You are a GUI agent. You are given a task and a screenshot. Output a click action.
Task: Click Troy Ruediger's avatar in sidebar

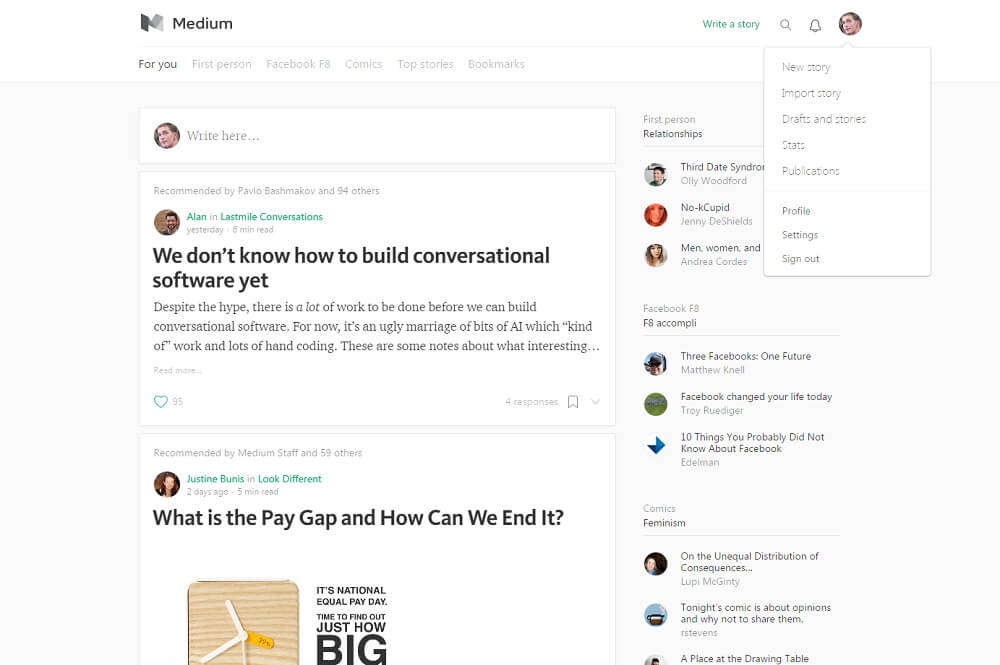(656, 404)
